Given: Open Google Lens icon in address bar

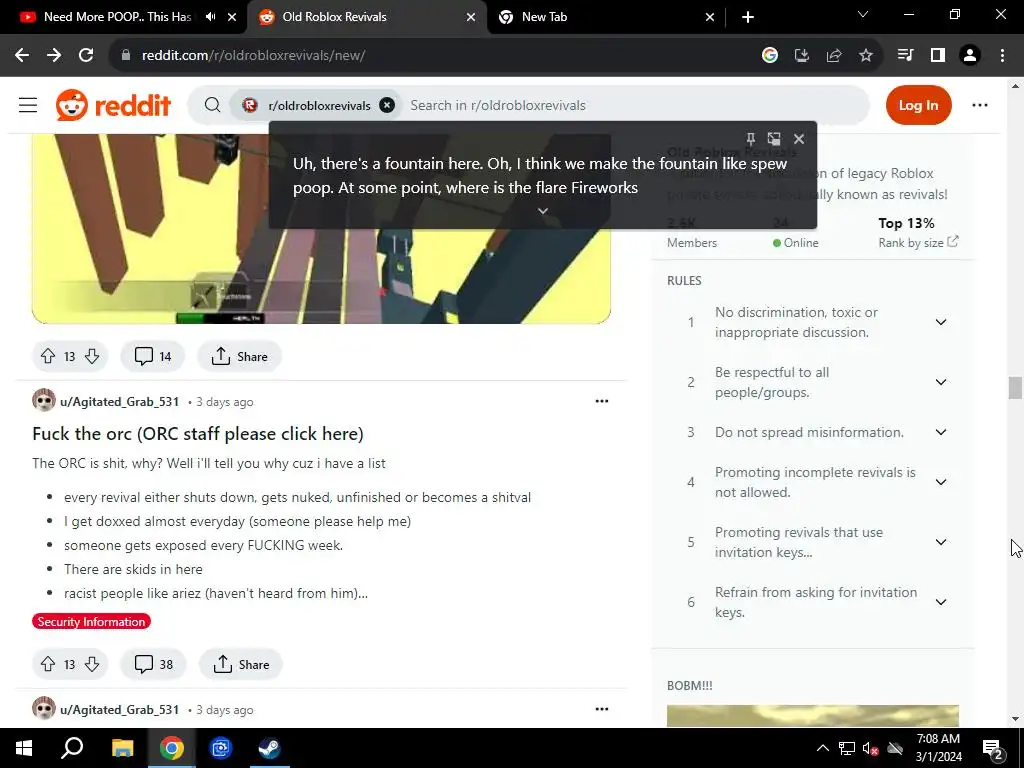Looking at the screenshot, I should [x=770, y=56].
